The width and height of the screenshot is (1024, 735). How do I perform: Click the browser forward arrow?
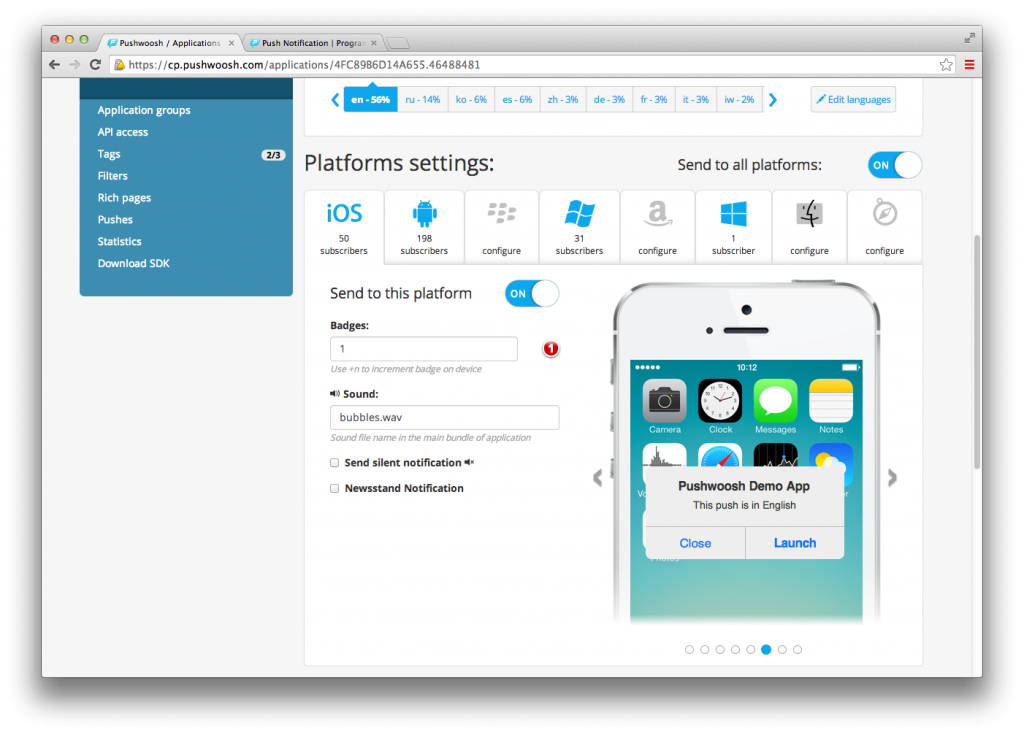74,65
